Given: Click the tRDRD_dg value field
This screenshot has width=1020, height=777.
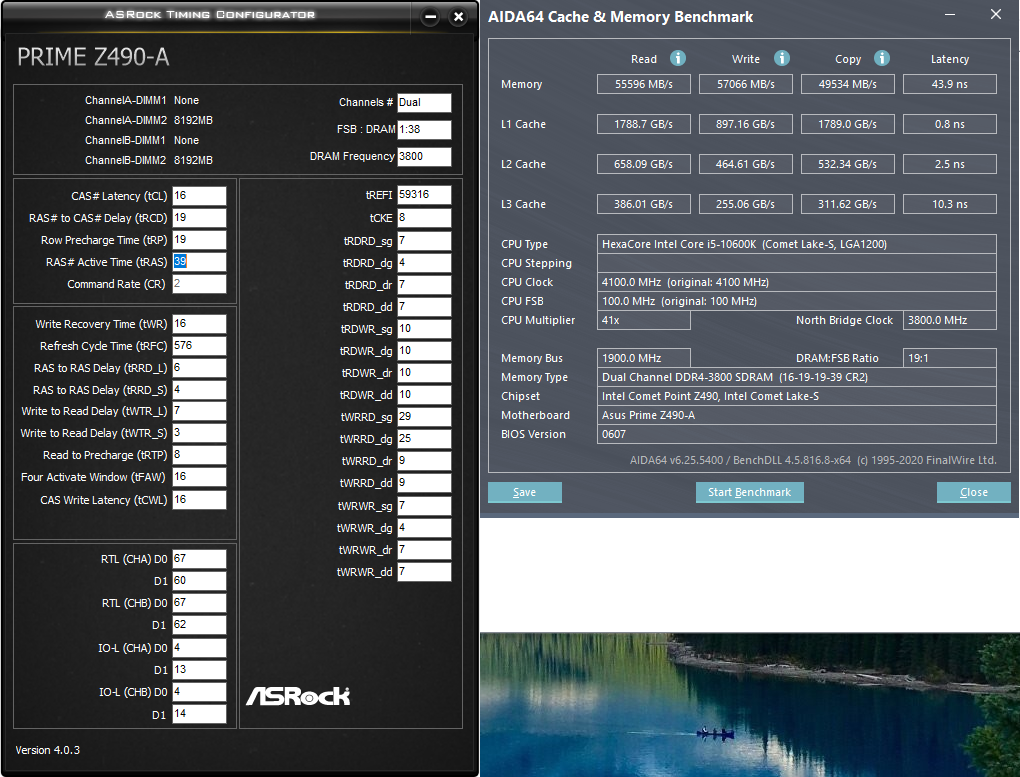Looking at the screenshot, I should click(424, 263).
